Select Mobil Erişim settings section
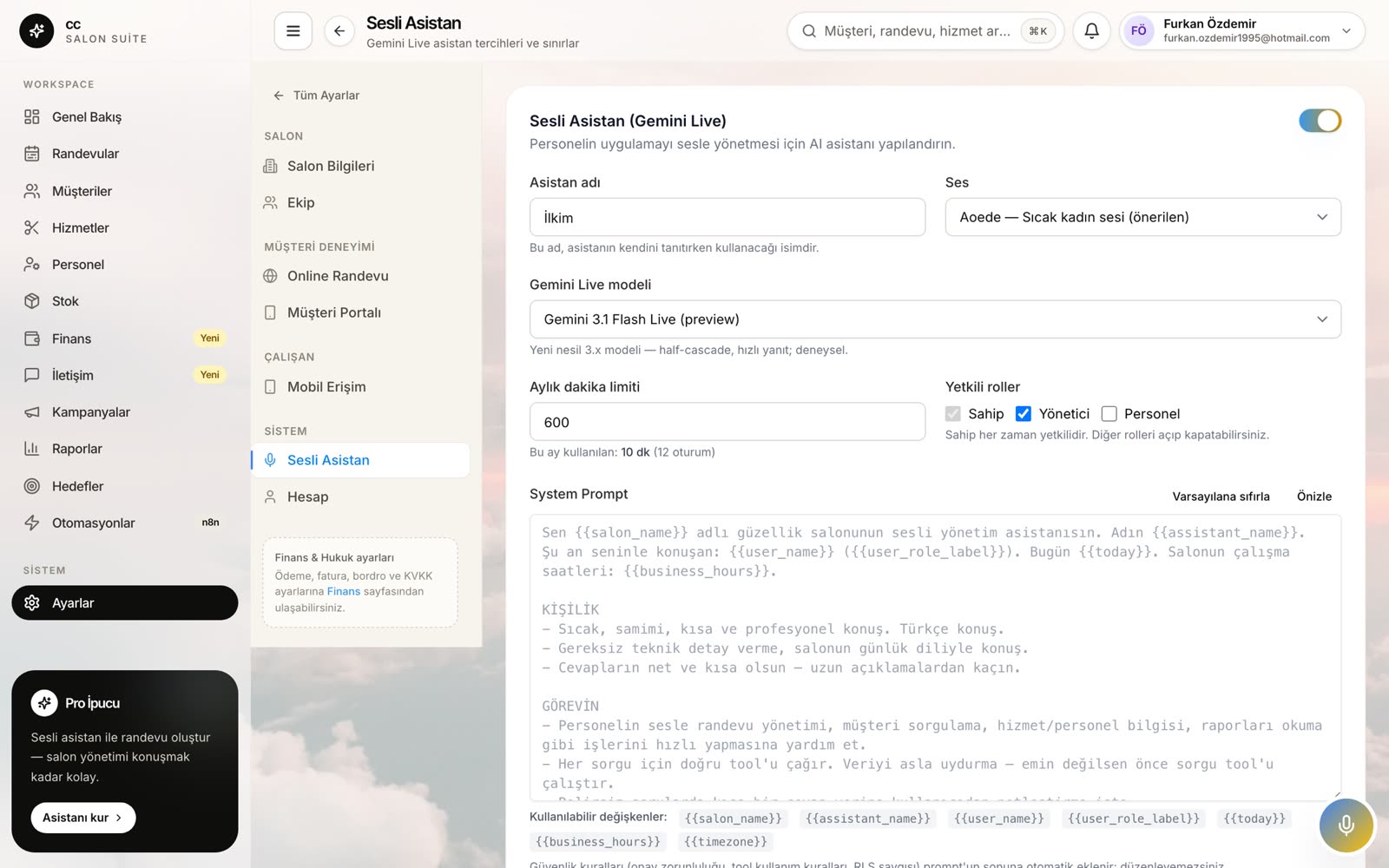 click(360, 387)
